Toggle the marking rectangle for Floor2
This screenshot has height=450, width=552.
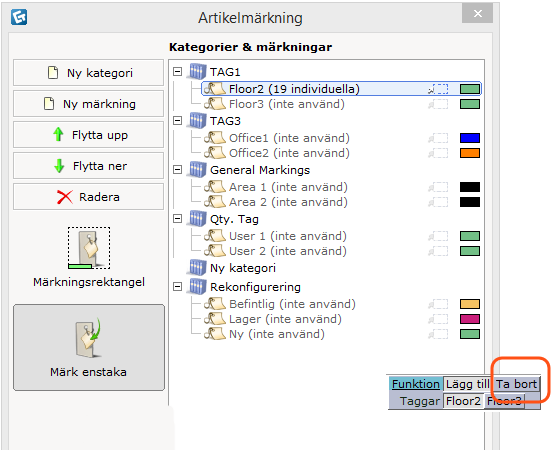(x=438, y=89)
